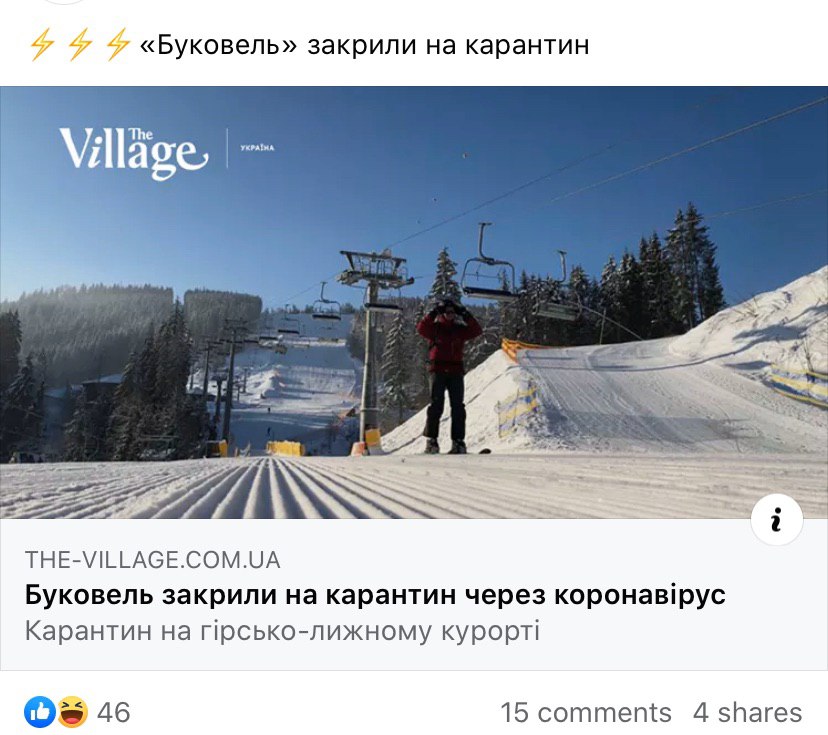Click the description Карантин на гірсько-лижному курорті
The image size is (828, 735).
(x=282, y=631)
